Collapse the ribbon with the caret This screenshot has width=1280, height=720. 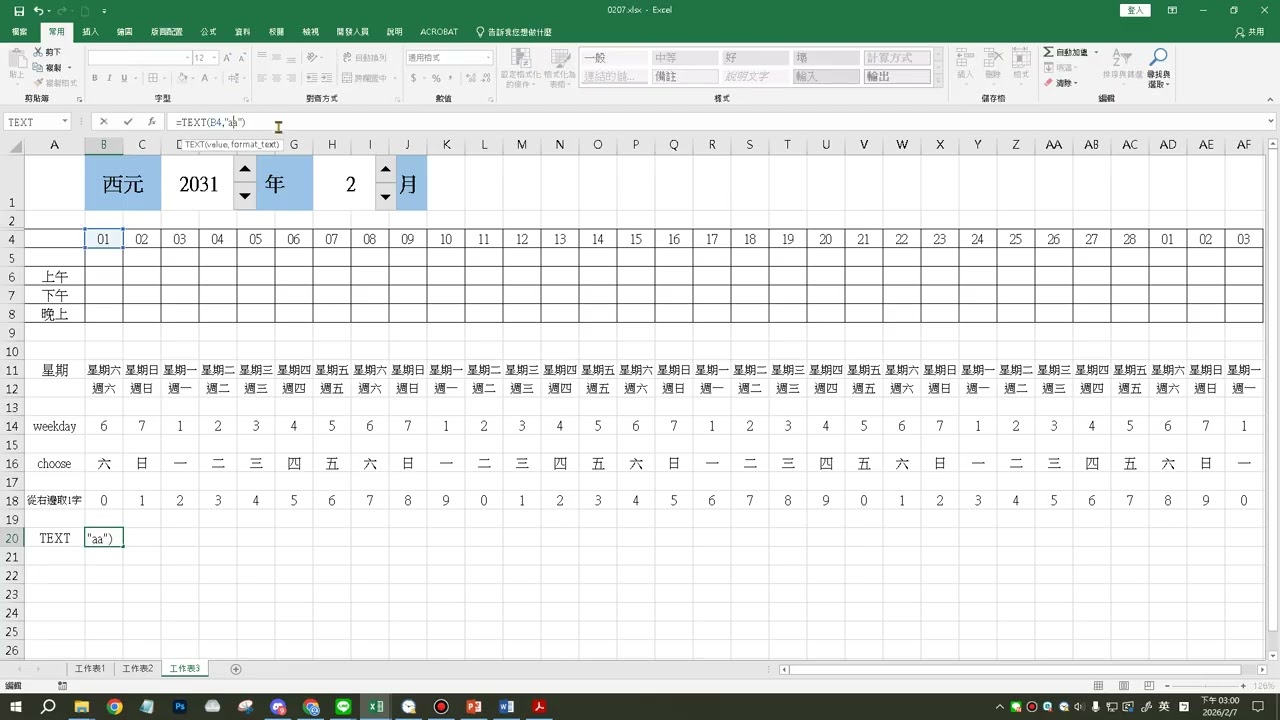tap(1271, 98)
